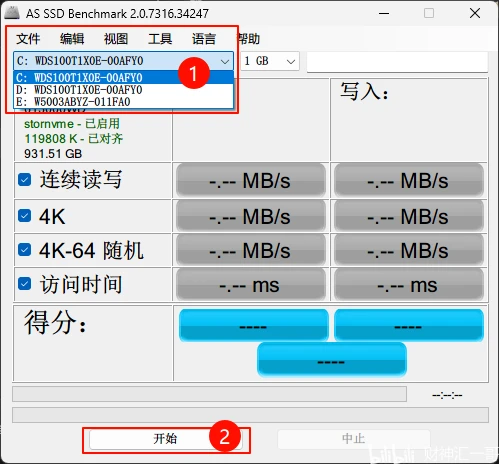499x464 pixels.
Task: Click the lower progress bar
Action: pos(250,415)
